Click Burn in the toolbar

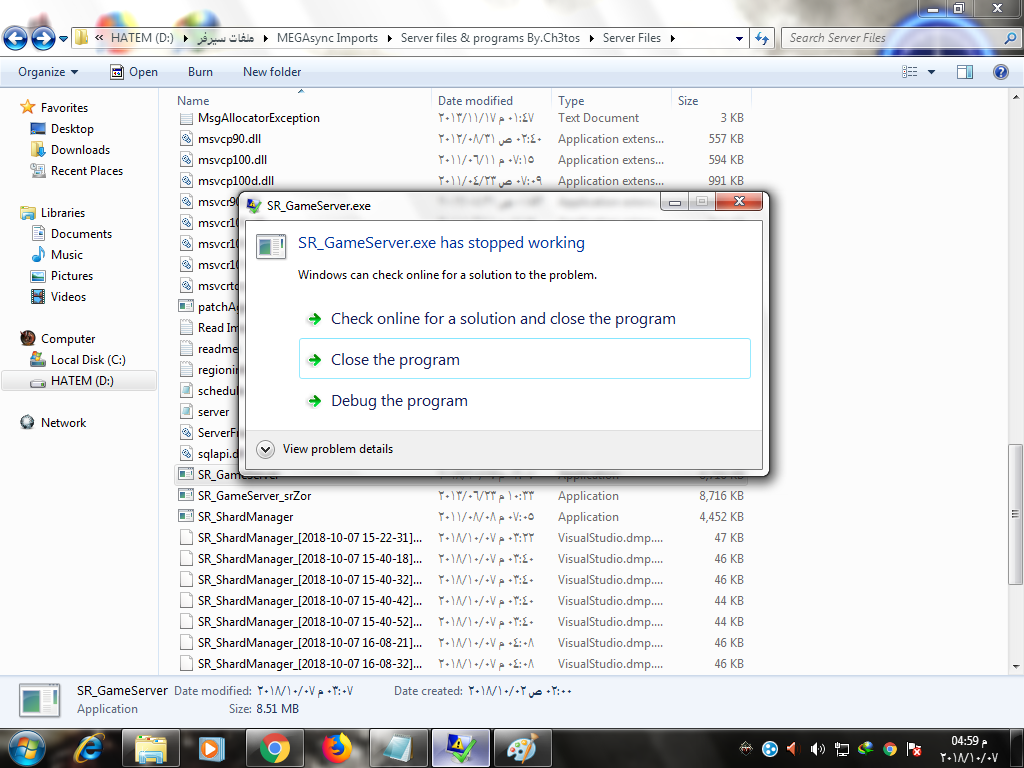(x=200, y=72)
